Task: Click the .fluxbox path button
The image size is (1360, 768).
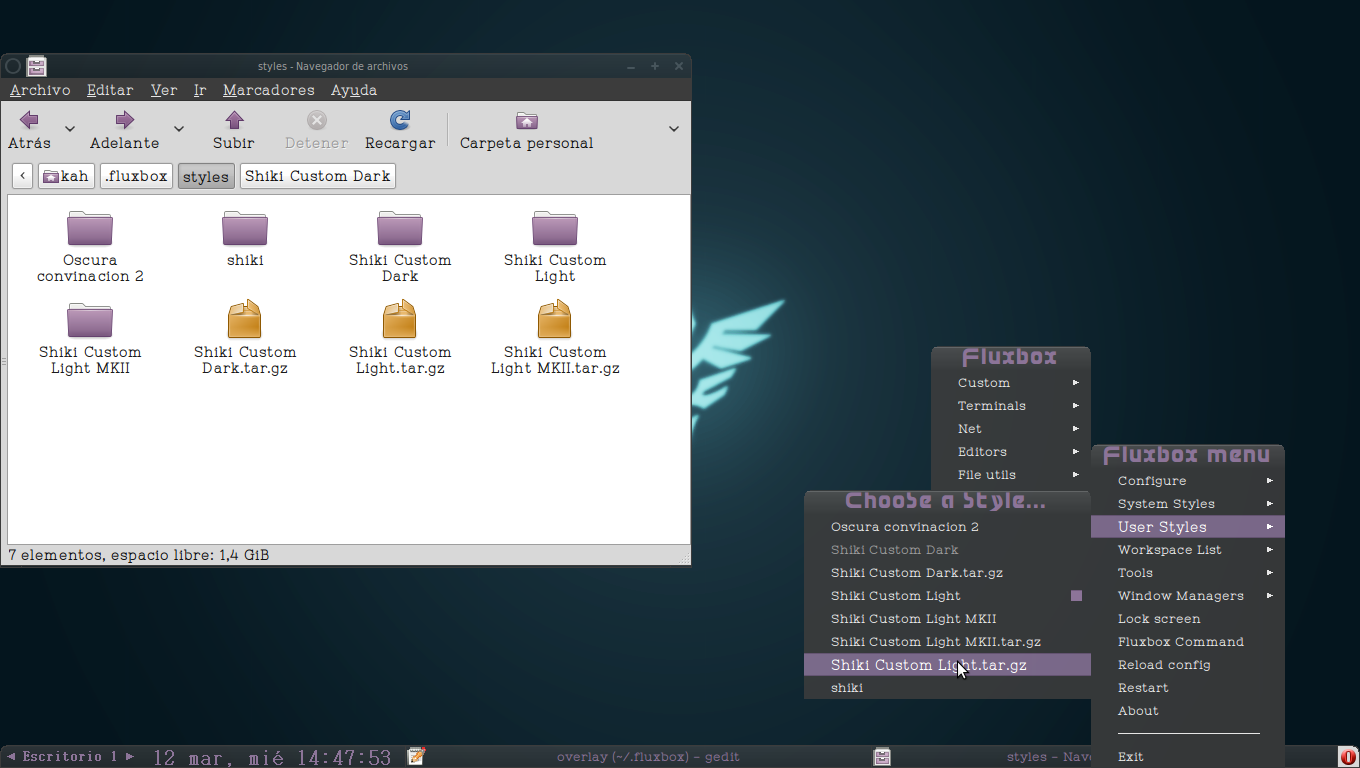Action: (x=136, y=176)
